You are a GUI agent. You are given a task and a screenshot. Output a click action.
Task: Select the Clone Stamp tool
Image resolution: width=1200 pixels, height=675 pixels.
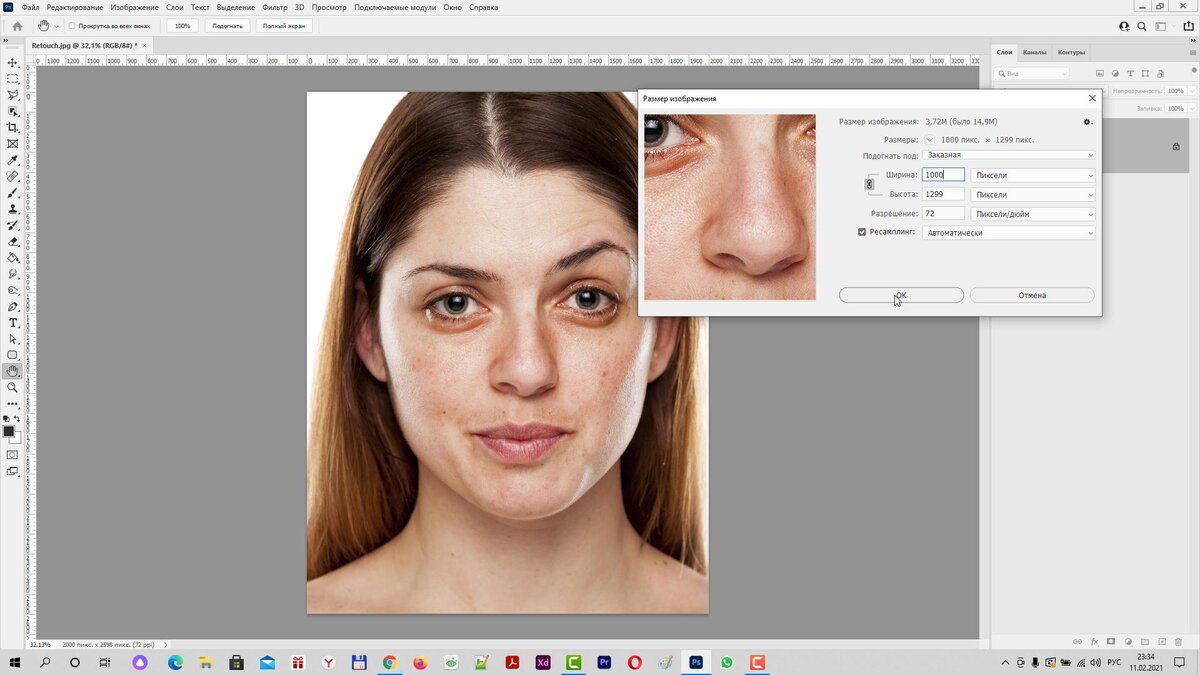13,209
